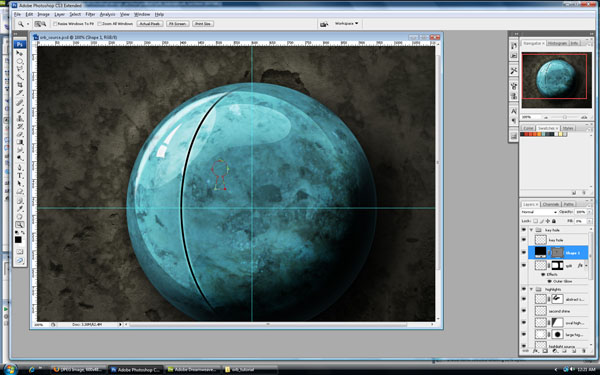600x375 pixels.
Task: Click the Go to Bridge icon
Action: [x=324, y=24]
